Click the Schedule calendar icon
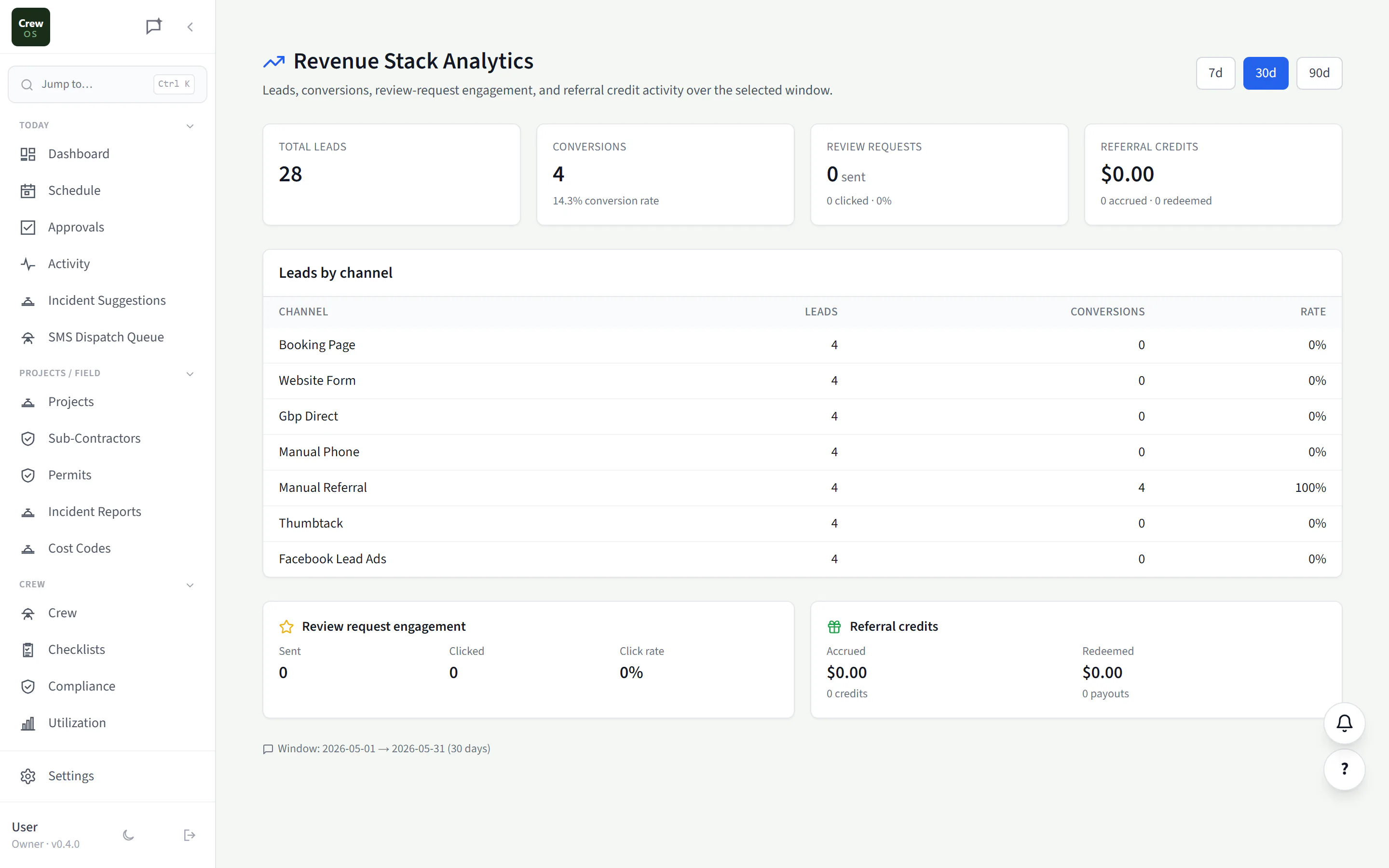Viewport: 1389px width, 868px height. [x=28, y=190]
